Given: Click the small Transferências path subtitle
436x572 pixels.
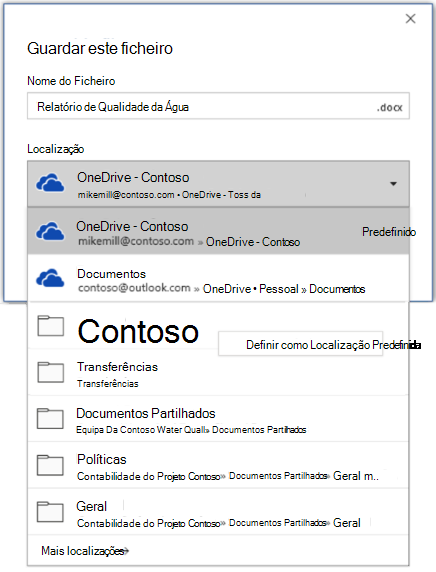Looking at the screenshot, I should tap(108, 384).
